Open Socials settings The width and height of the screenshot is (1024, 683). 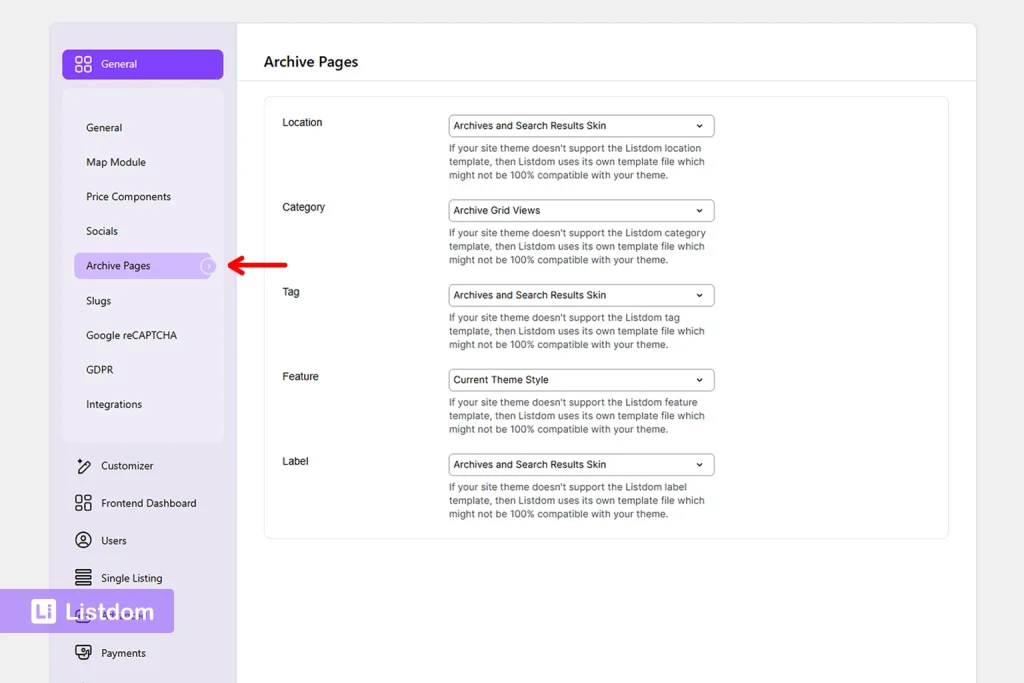(101, 231)
